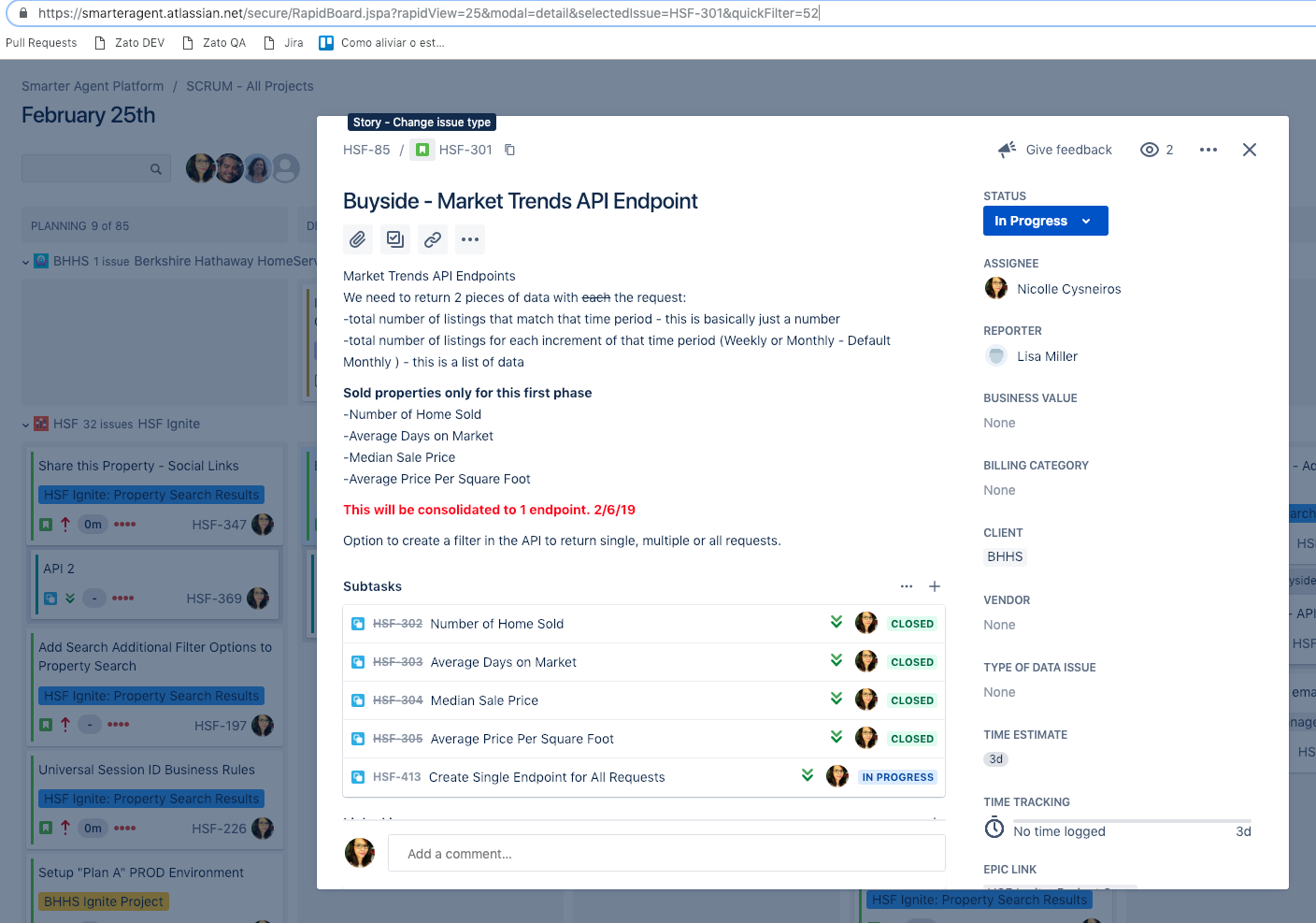Screen dimensions: 1316x923
Task: Open the more actions ellipsis near the close button
Action: point(1208,150)
